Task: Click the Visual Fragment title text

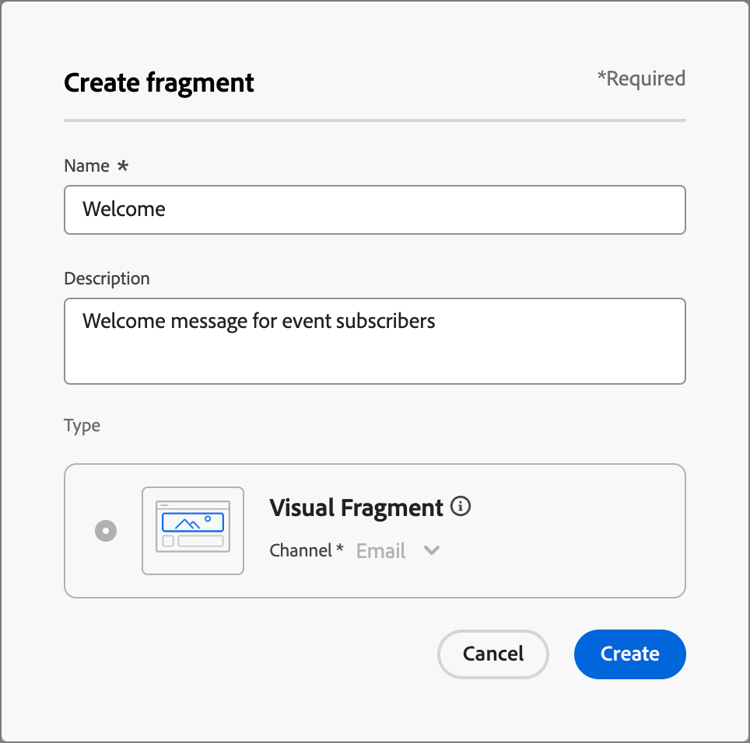Action: [x=356, y=508]
